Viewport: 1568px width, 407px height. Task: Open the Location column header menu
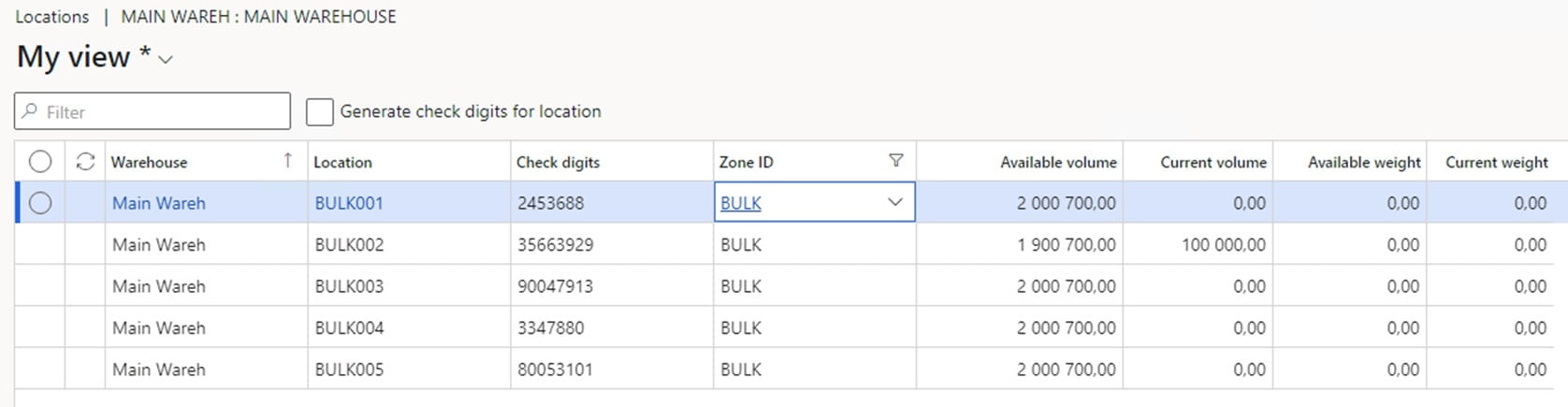pyautogui.click(x=342, y=162)
